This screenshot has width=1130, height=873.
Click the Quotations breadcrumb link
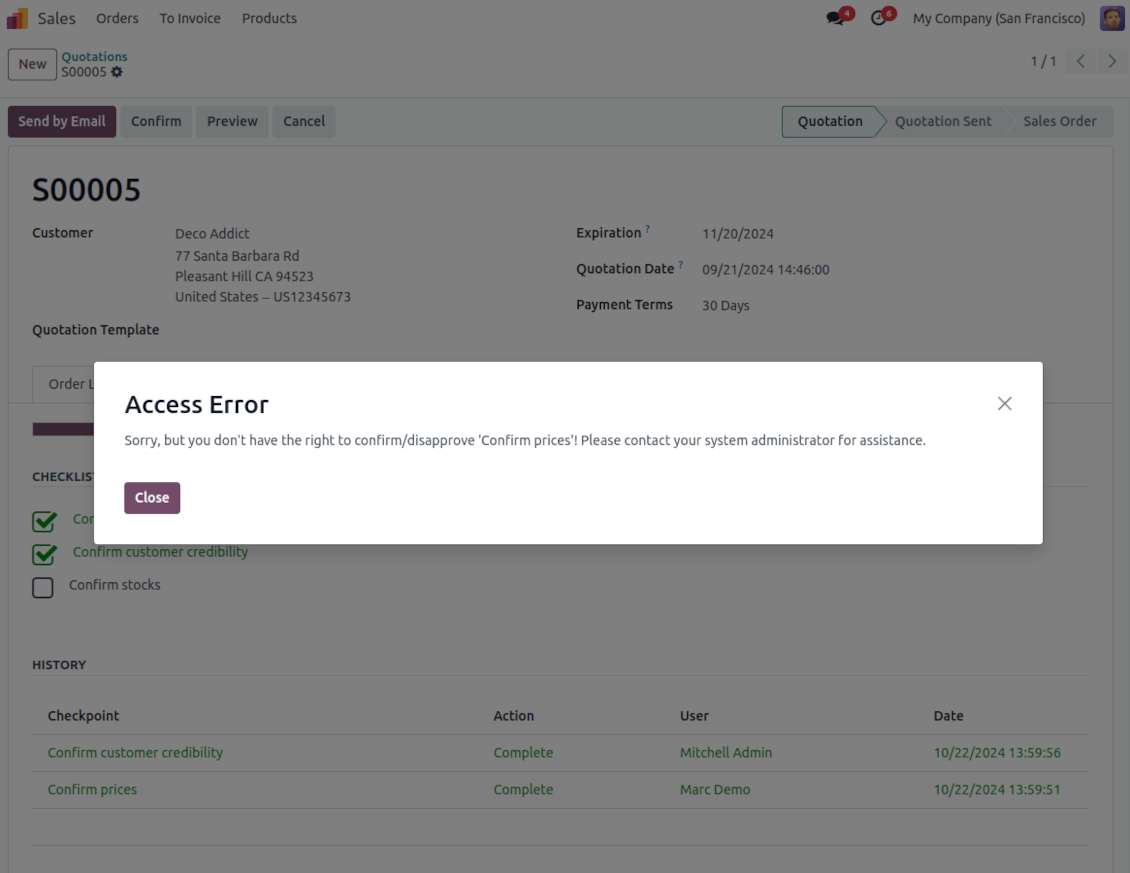pyautogui.click(x=94, y=57)
